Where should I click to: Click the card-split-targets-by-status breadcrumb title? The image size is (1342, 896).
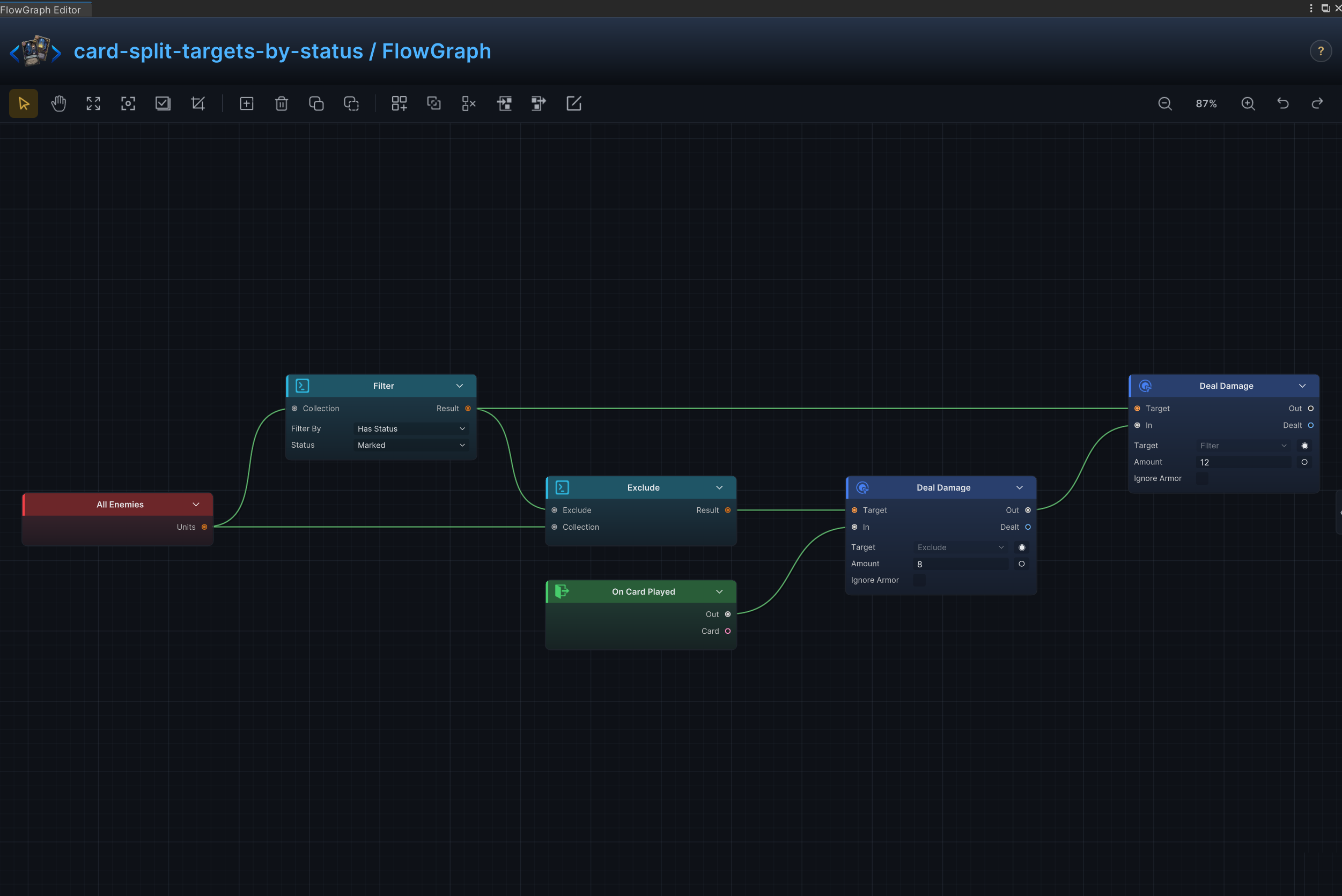click(218, 51)
